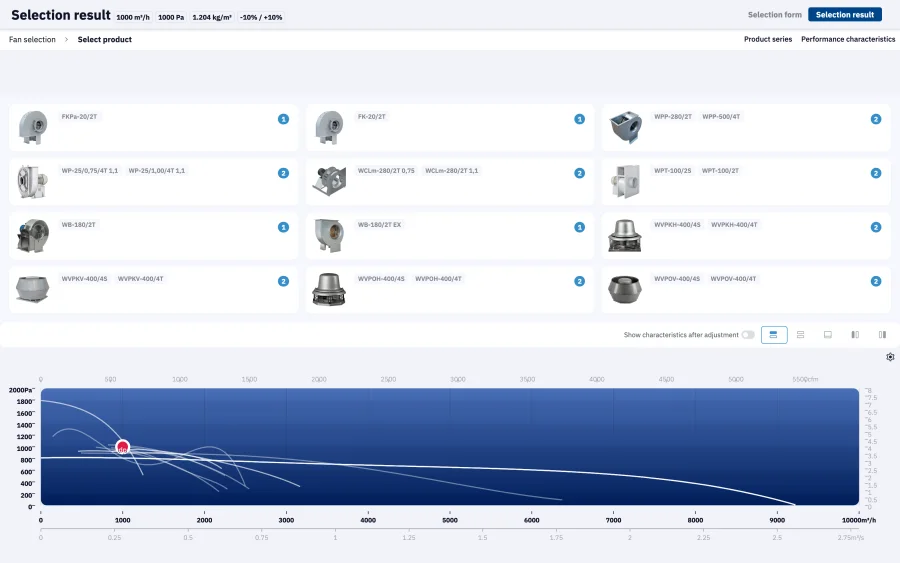Select the FK-20/2T product tag
The width and height of the screenshot is (900, 563).
pos(371,117)
